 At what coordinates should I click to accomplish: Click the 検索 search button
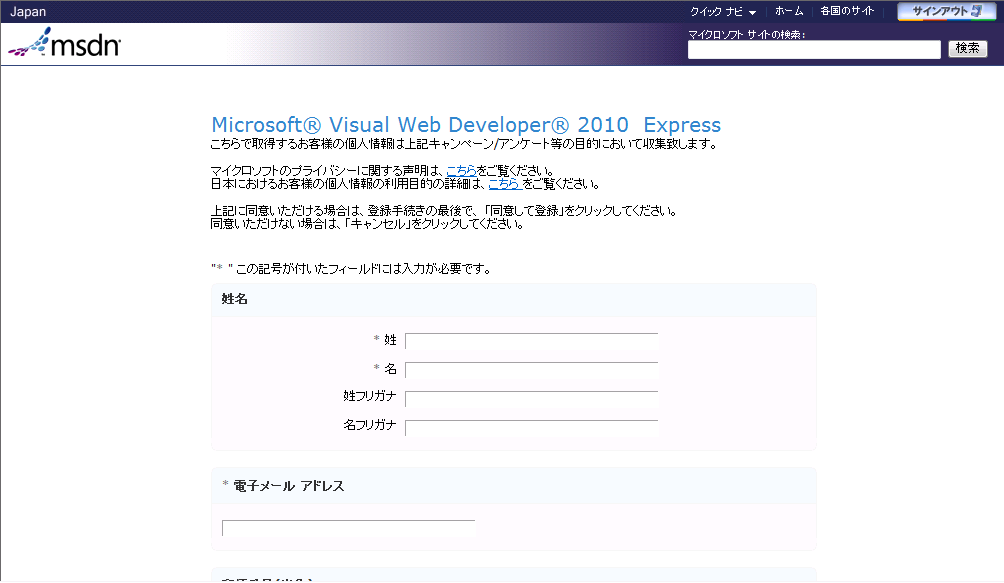click(968, 49)
